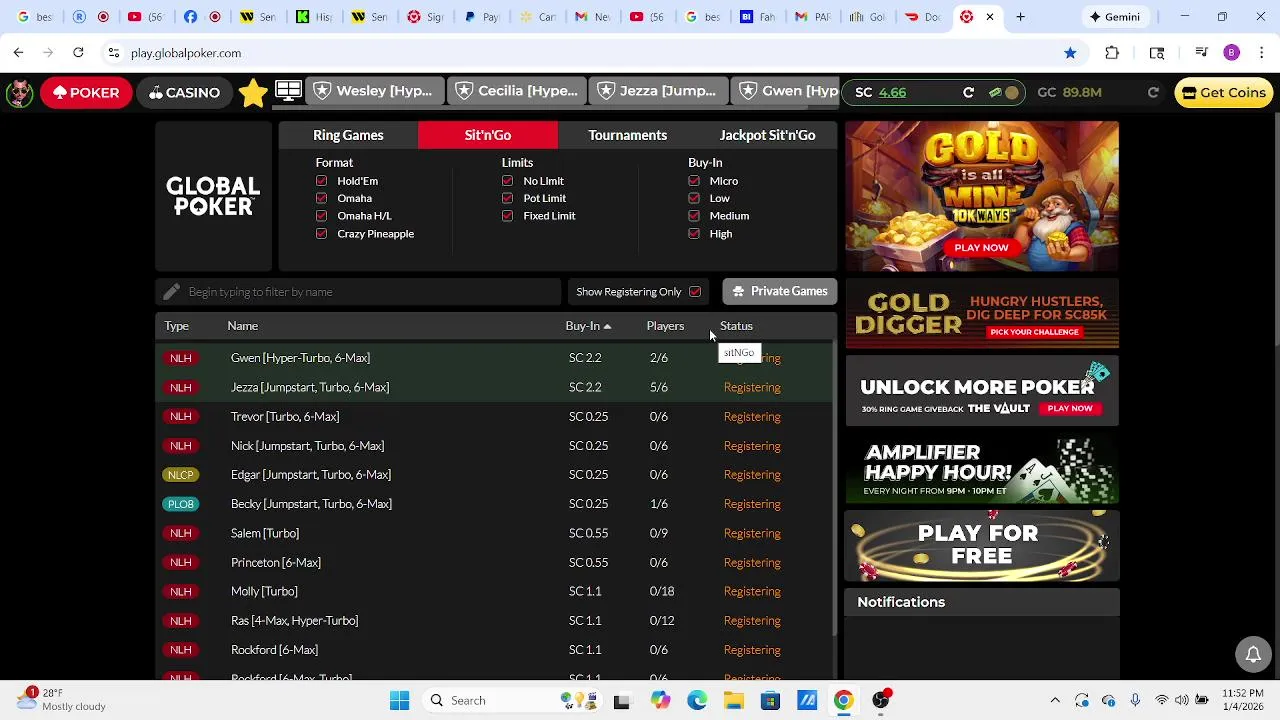The height and width of the screenshot is (720, 1280).
Task: Sort by Players column header
Action: (x=665, y=326)
